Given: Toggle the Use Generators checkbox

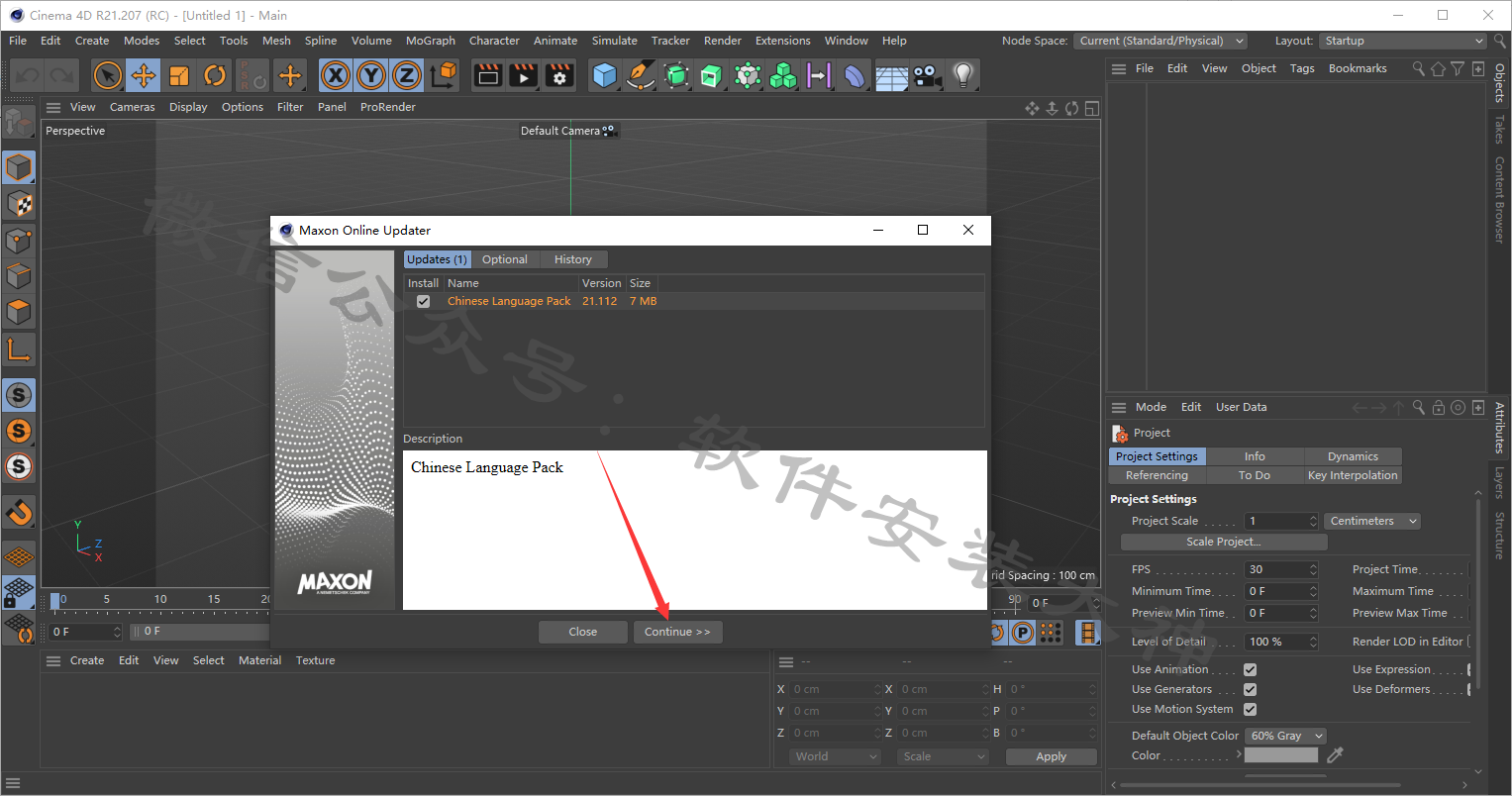Looking at the screenshot, I should tap(1250, 689).
